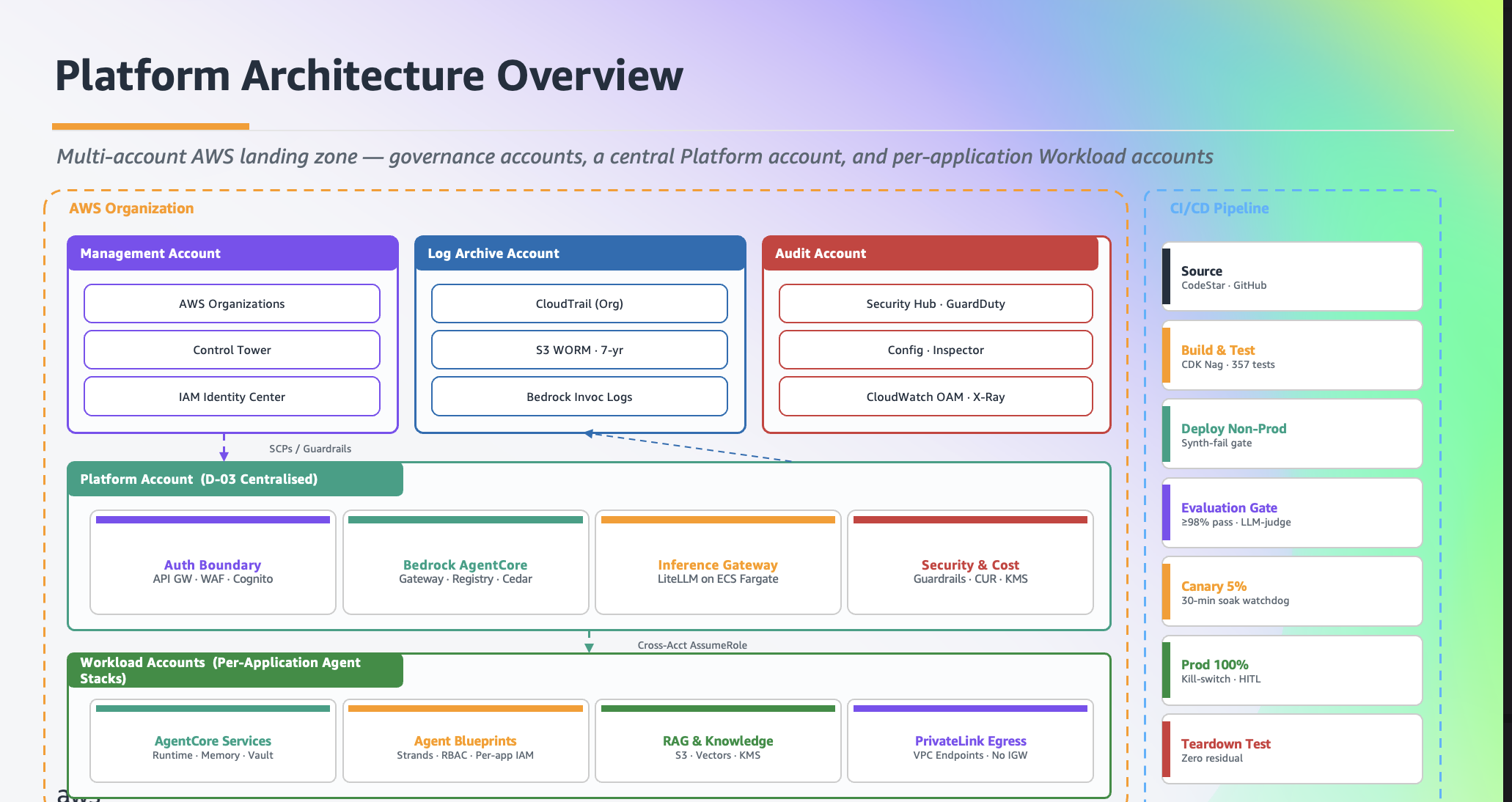
Task: Open the Inference Gateway card
Action: click(718, 562)
